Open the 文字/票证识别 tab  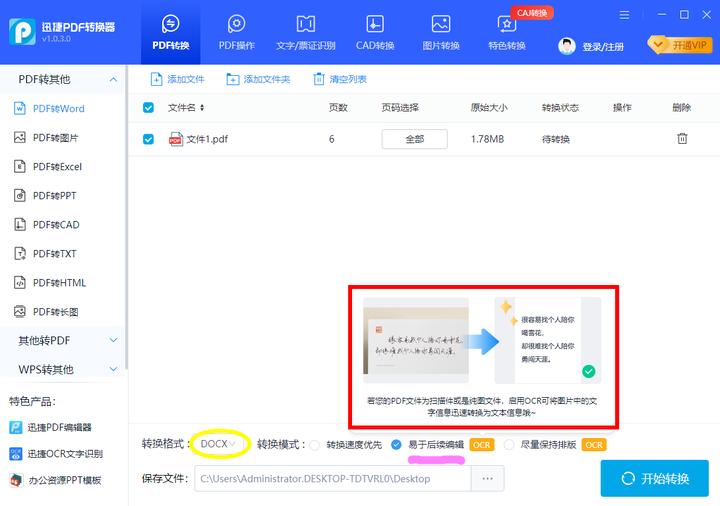[x=305, y=32]
